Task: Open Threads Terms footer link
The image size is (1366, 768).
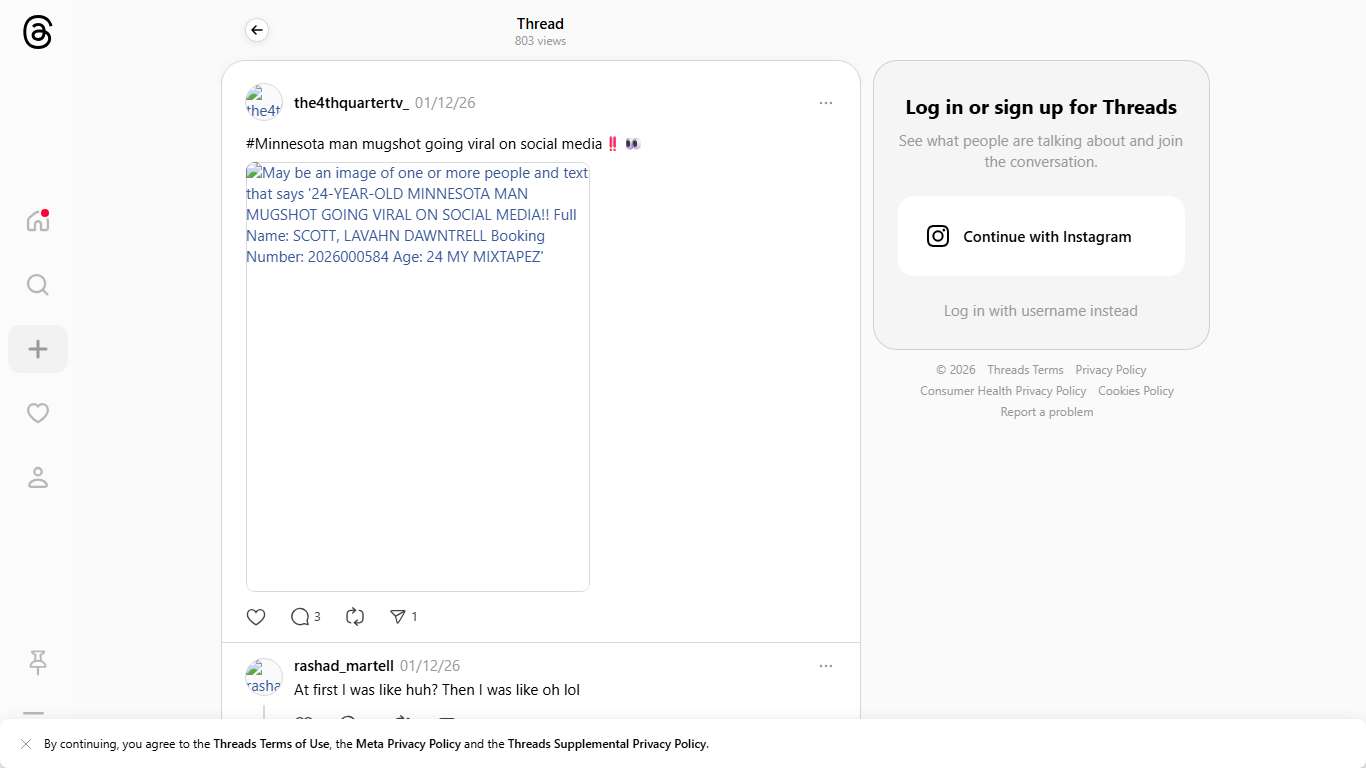Action: (1025, 370)
